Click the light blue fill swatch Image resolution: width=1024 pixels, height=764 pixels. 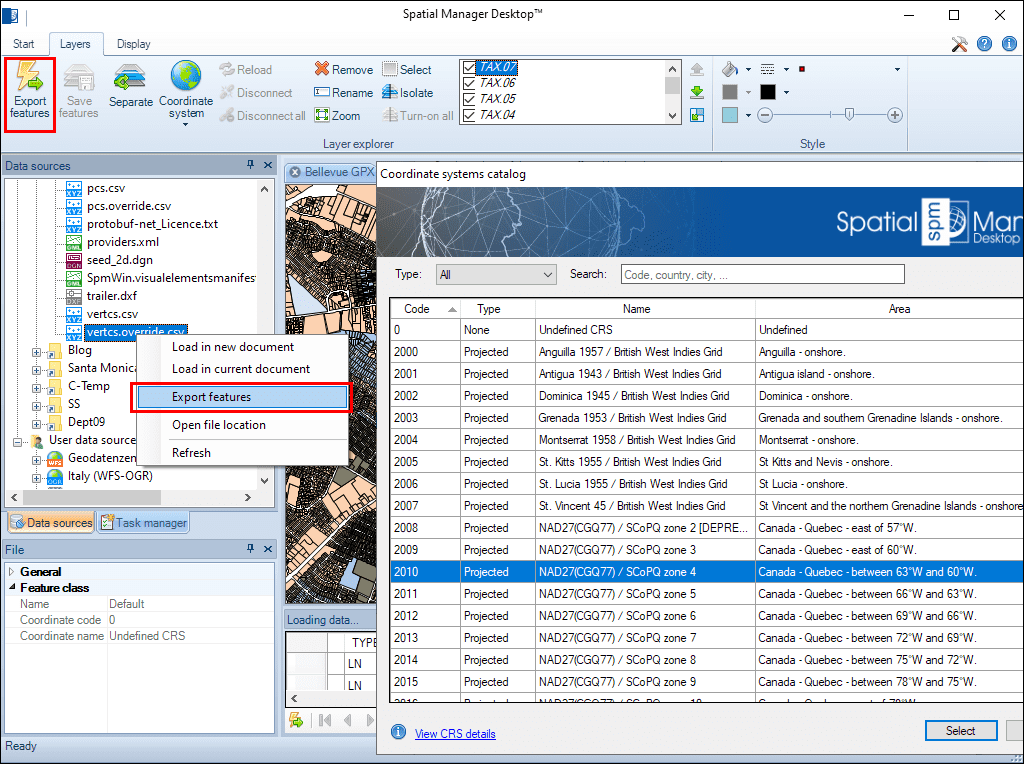[730, 115]
